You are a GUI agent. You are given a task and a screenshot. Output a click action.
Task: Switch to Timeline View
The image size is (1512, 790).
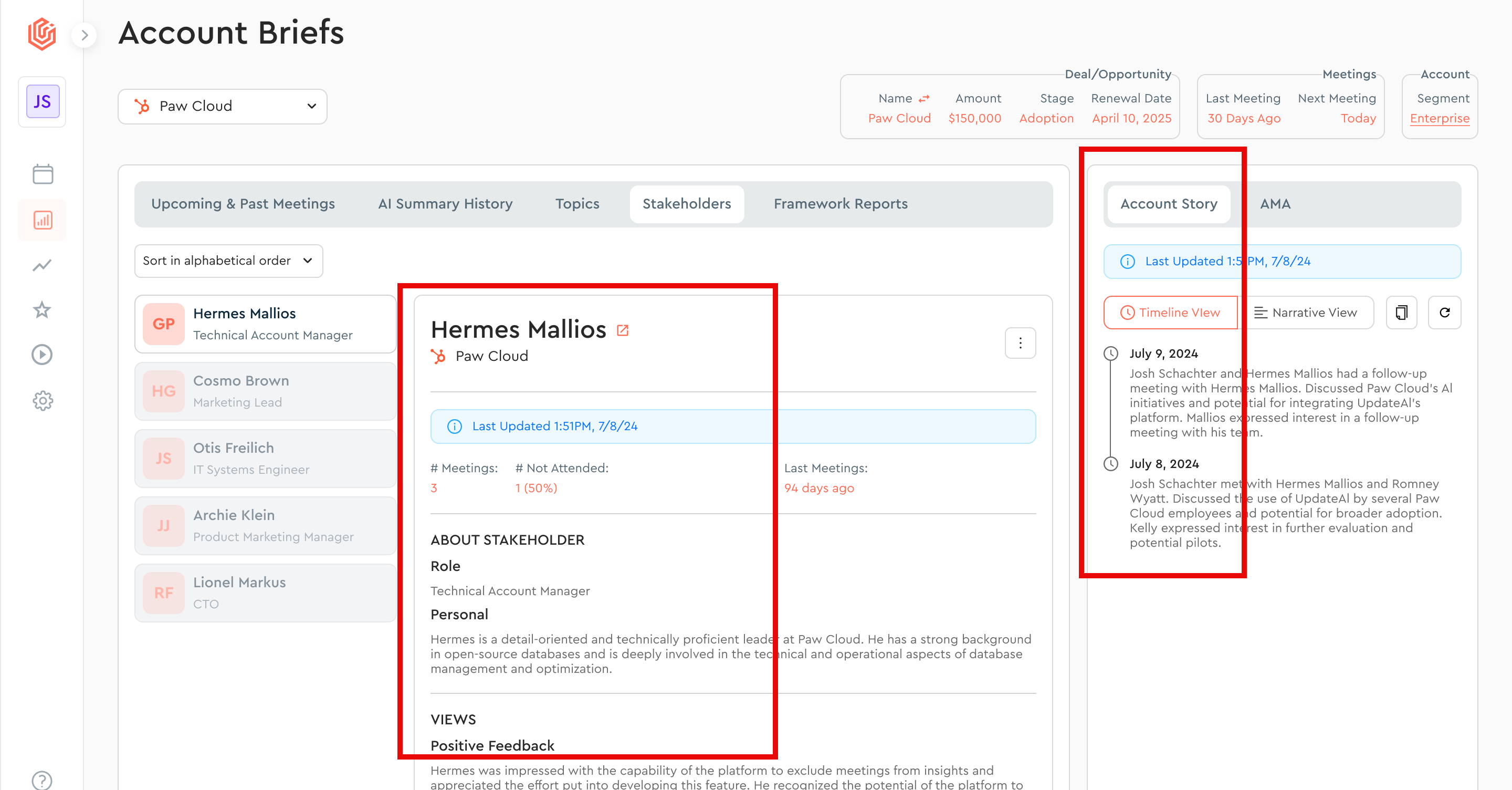click(1170, 313)
